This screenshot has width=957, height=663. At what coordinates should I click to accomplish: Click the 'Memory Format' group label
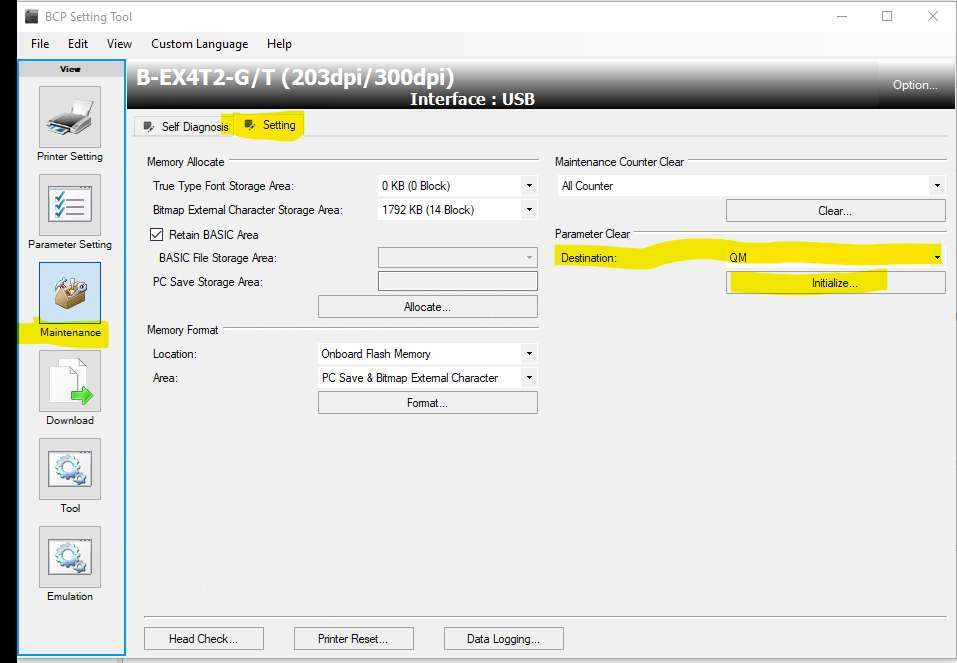(x=182, y=330)
